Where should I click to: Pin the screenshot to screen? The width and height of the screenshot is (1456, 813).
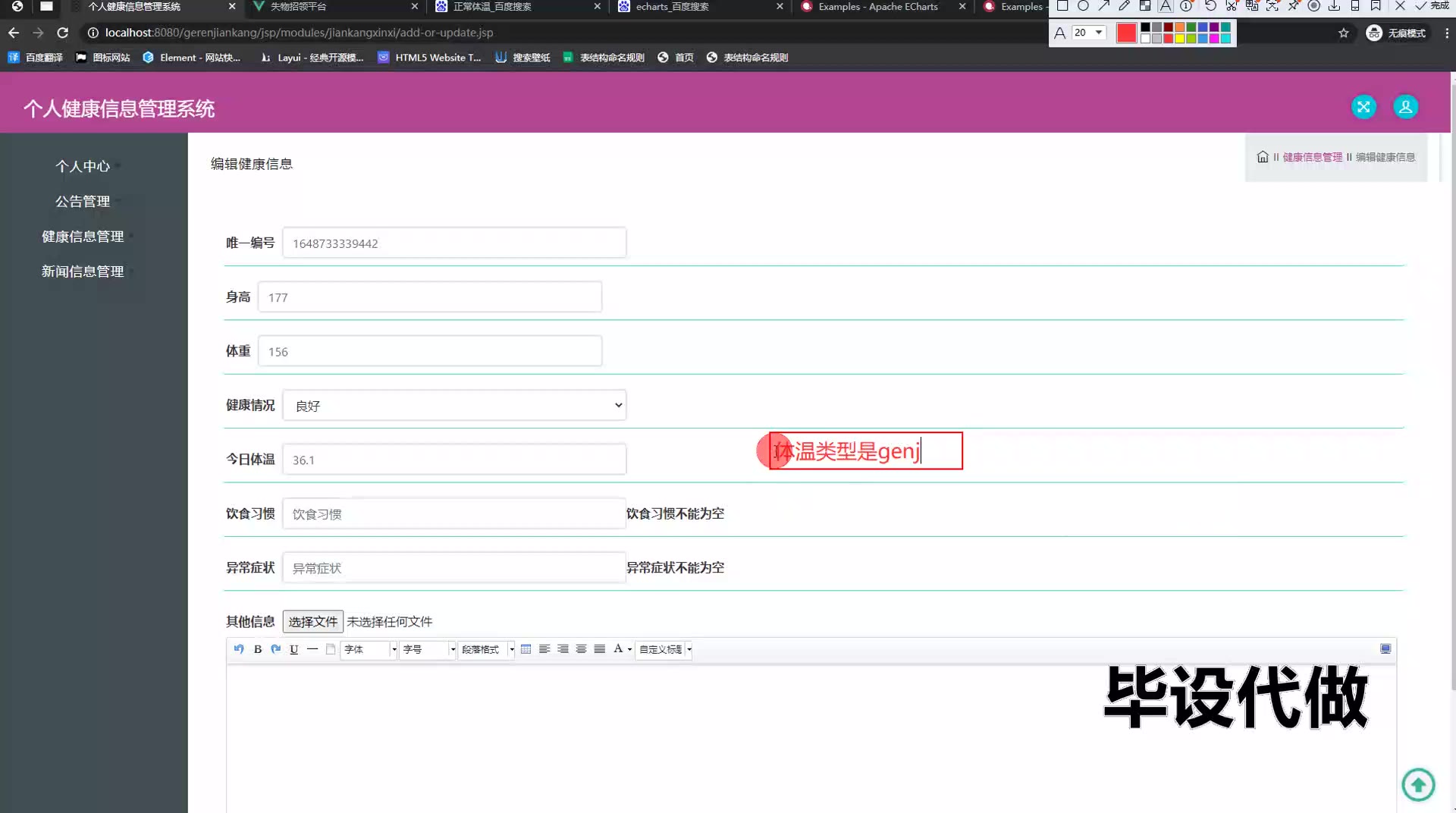pyautogui.click(x=1293, y=6)
